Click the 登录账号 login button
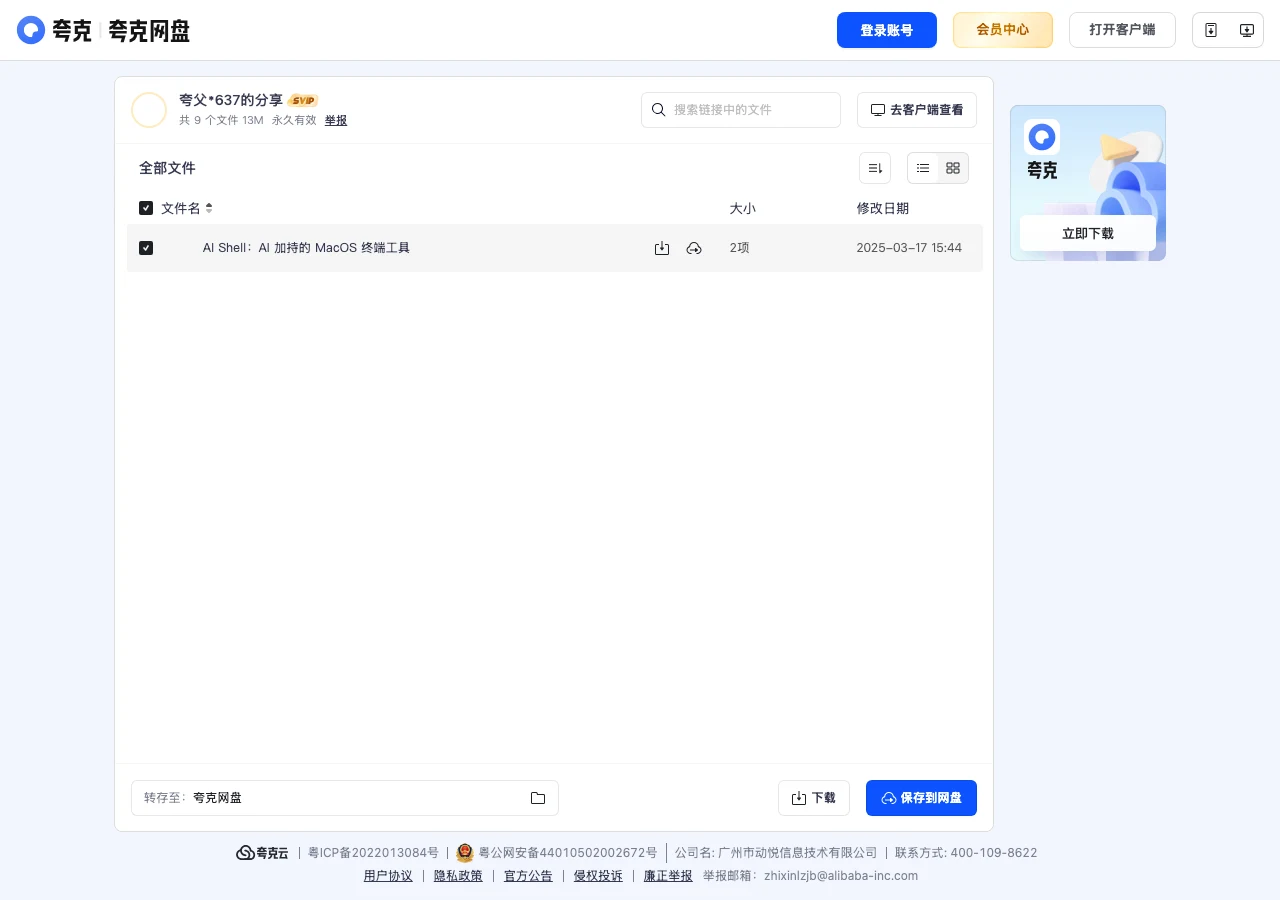The height and width of the screenshot is (900, 1280). click(x=887, y=30)
